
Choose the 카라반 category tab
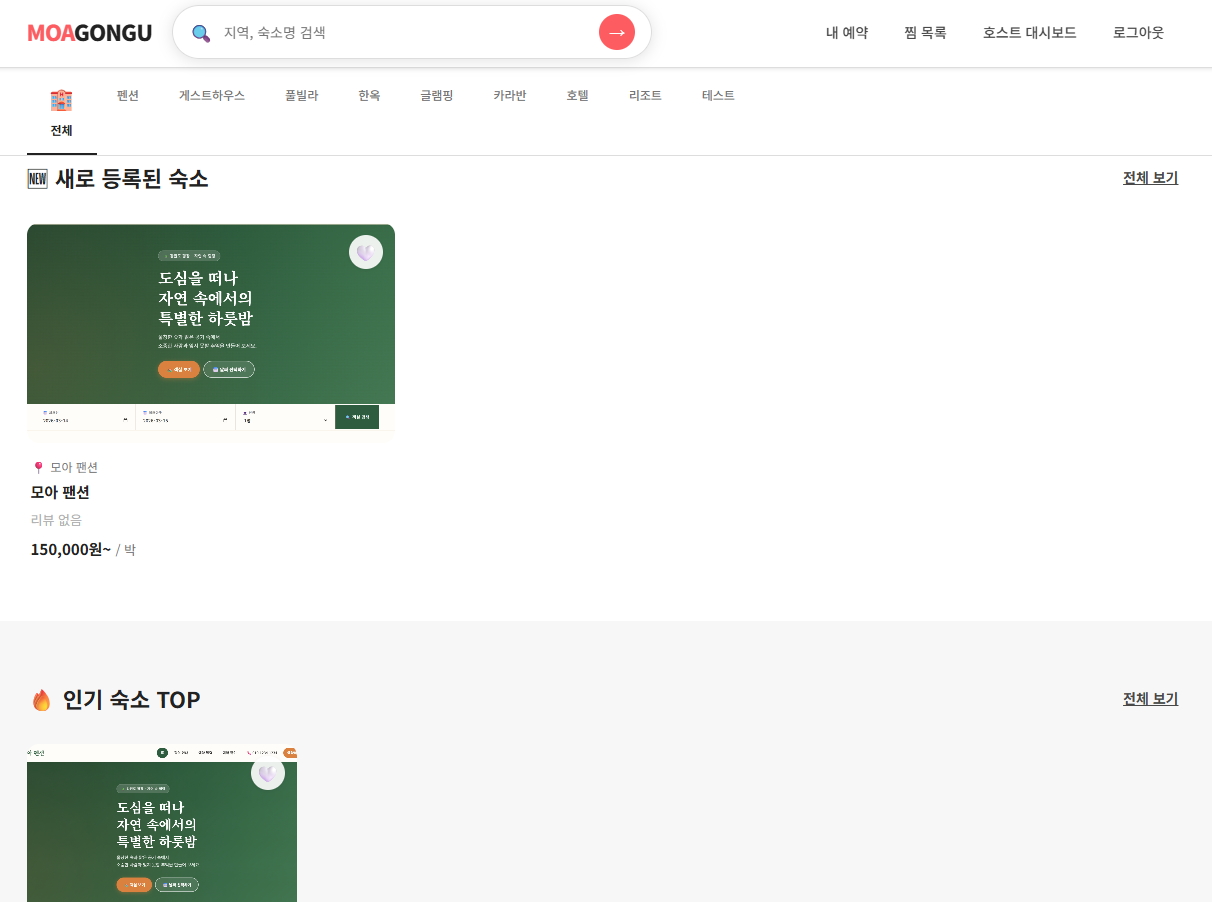click(x=509, y=96)
